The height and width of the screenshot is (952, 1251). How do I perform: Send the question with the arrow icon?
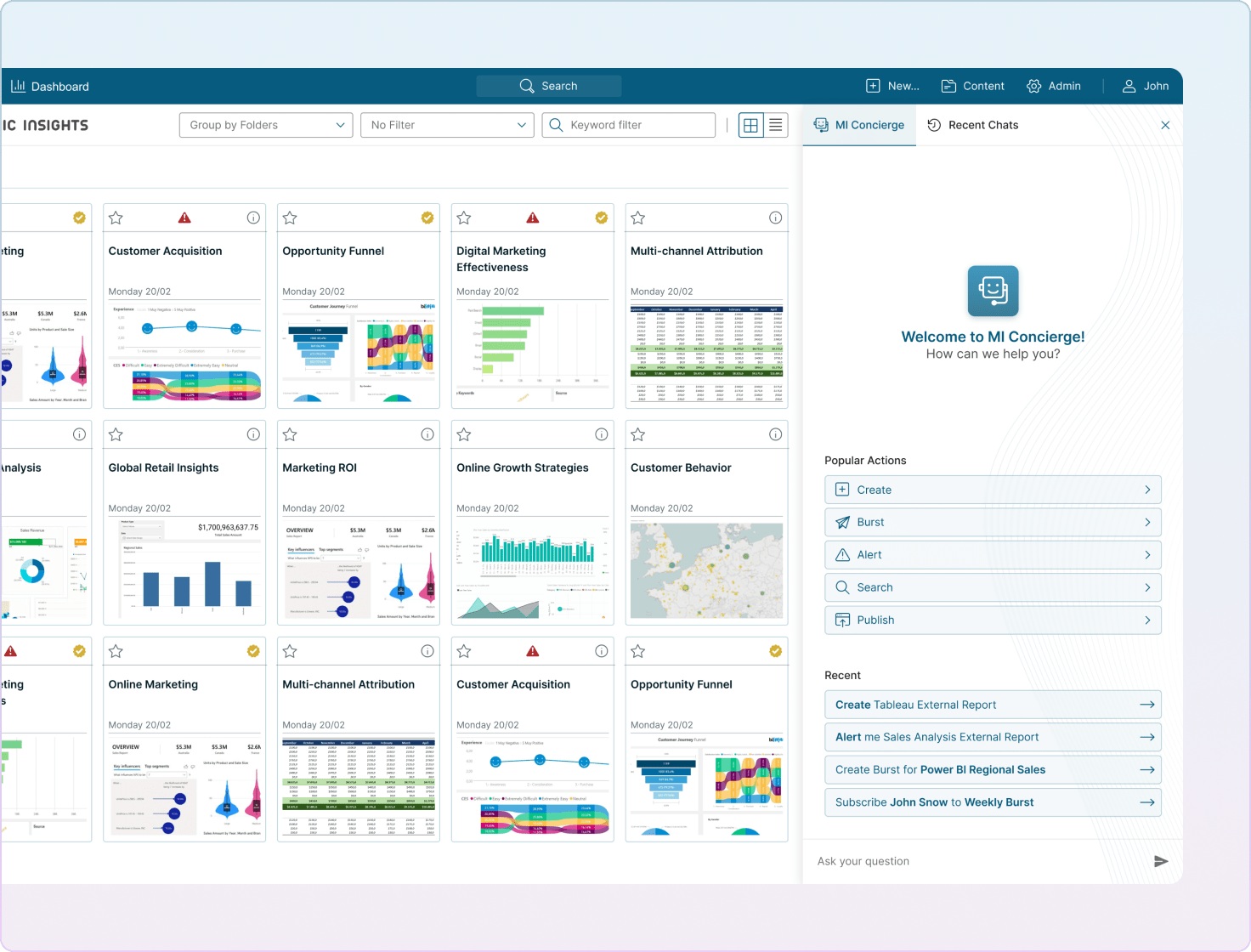pyautogui.click(x=1161, y=861)
